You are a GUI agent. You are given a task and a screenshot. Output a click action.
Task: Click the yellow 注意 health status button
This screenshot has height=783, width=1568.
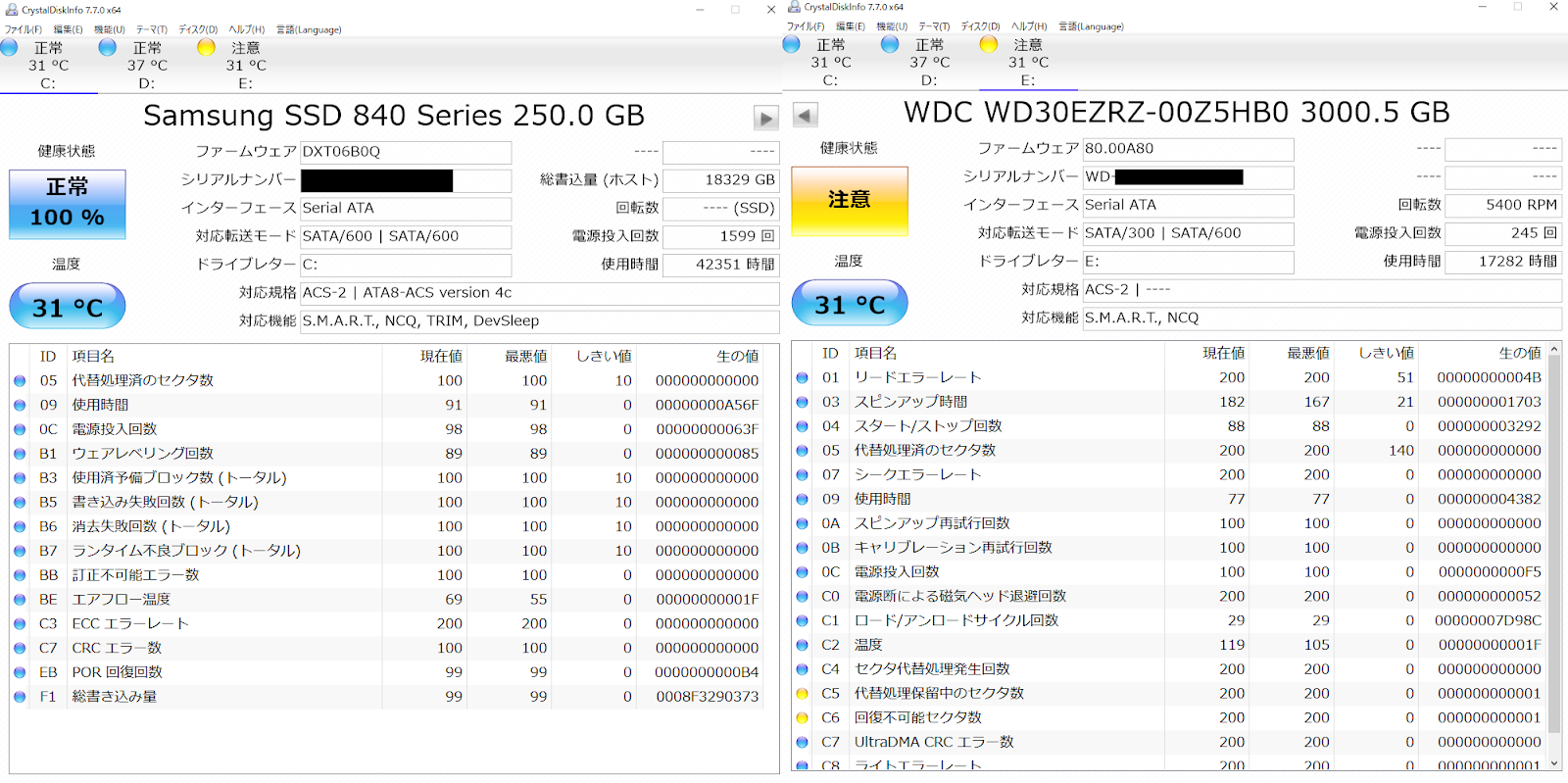click(x=850, y=201)
